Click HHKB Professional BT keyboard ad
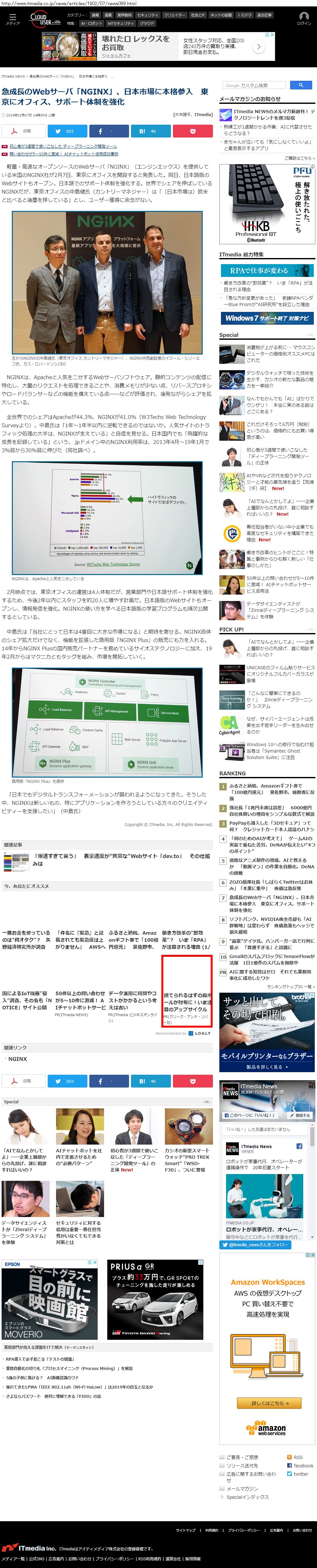This screenshot has width=317, height=1568. [x=267, y=203]
